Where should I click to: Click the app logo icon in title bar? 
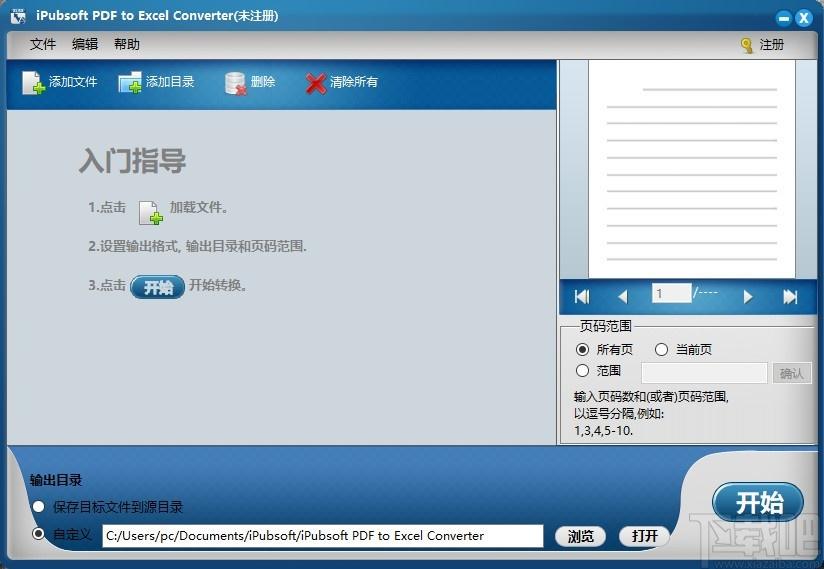(18, 16)
